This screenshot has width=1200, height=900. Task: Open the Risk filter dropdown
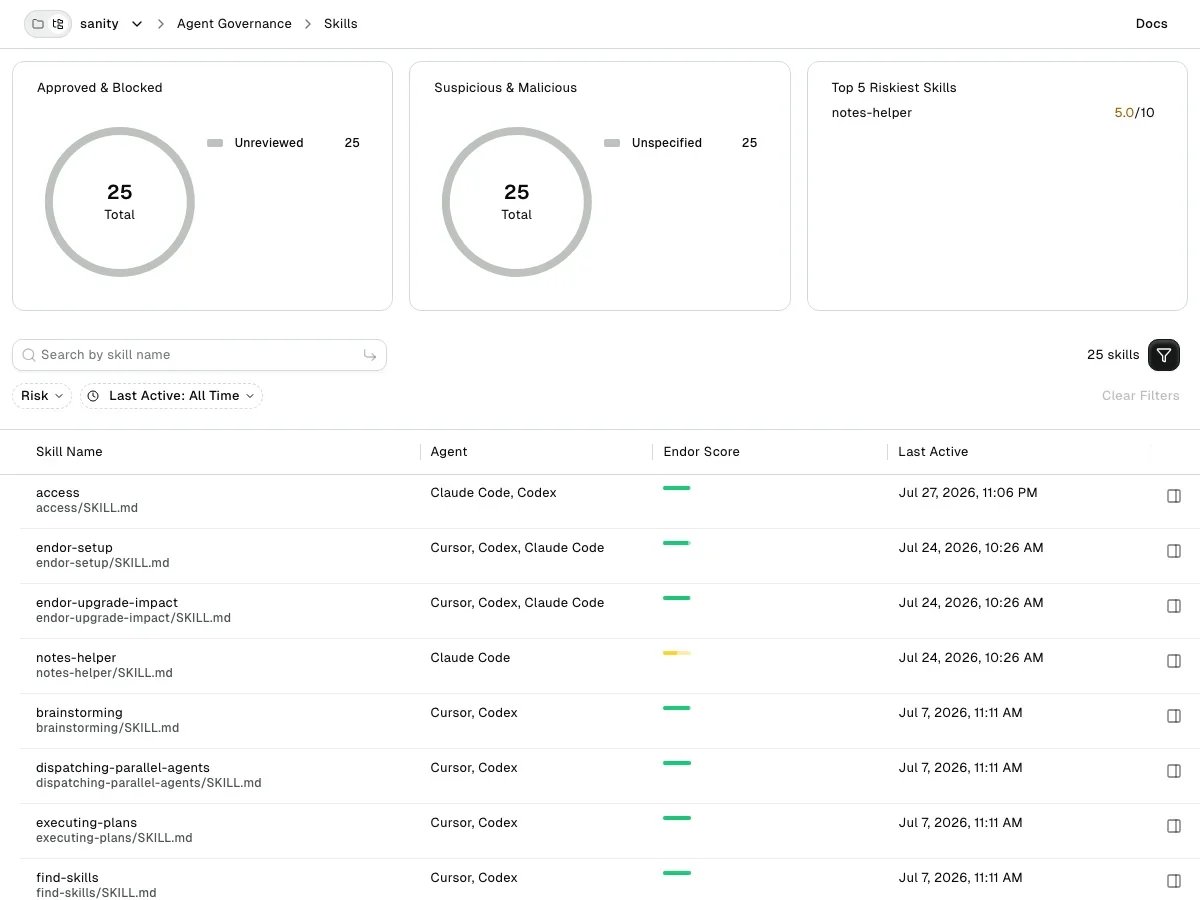(42, 396)
